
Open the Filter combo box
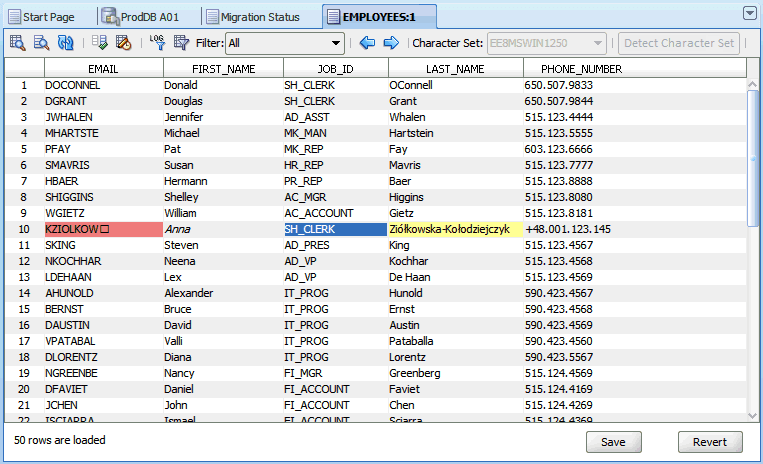(x=285, y=43)
